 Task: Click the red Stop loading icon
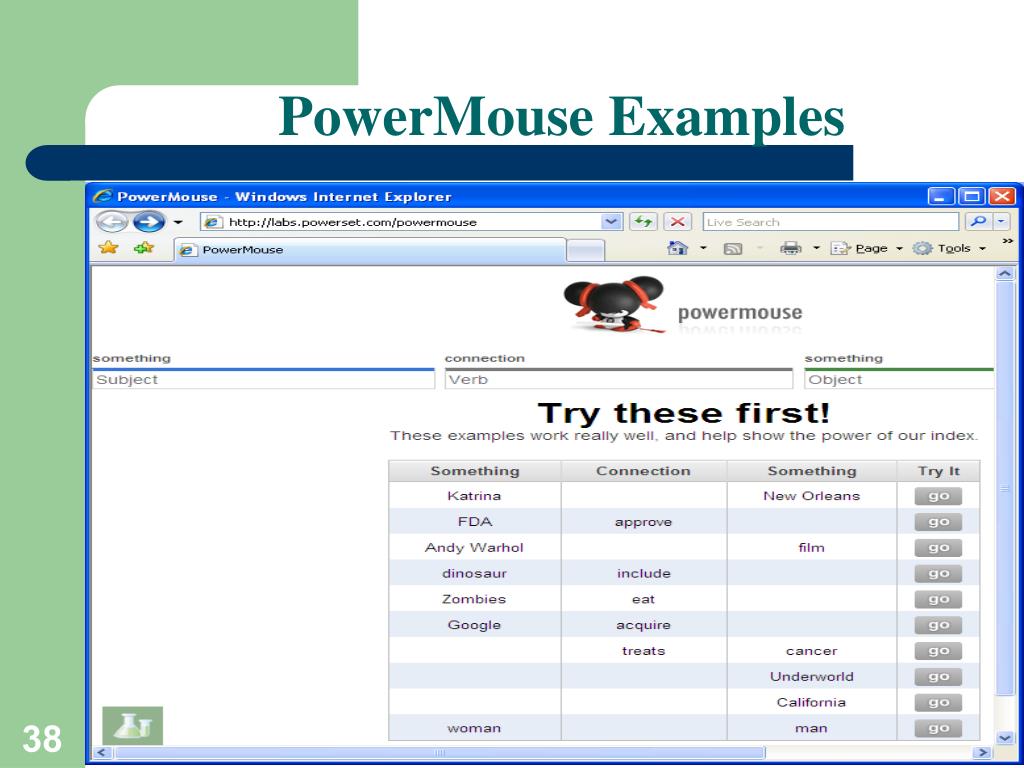(x=678, y=222)
